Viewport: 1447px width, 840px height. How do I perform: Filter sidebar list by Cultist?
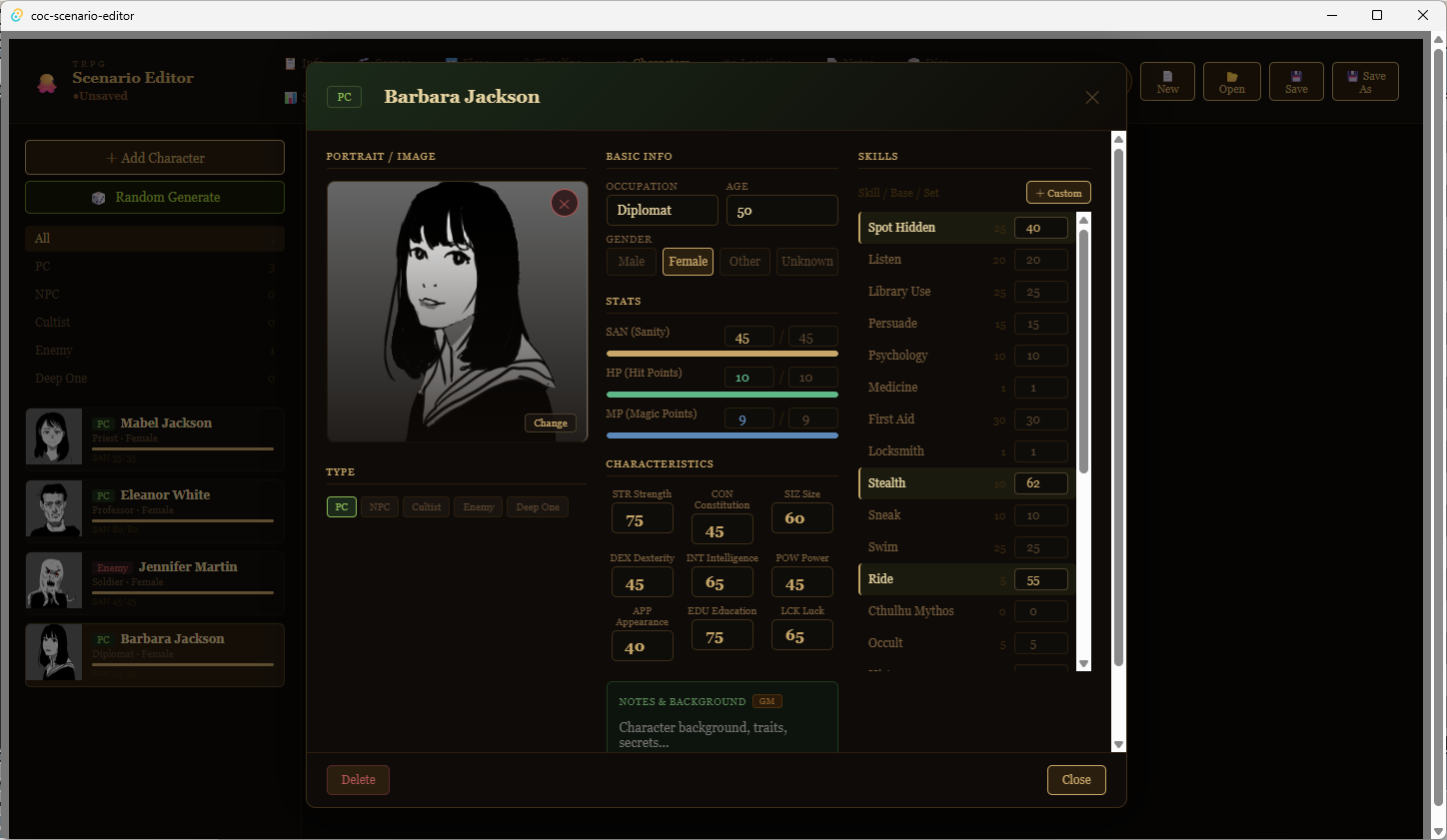pos(155,323)
